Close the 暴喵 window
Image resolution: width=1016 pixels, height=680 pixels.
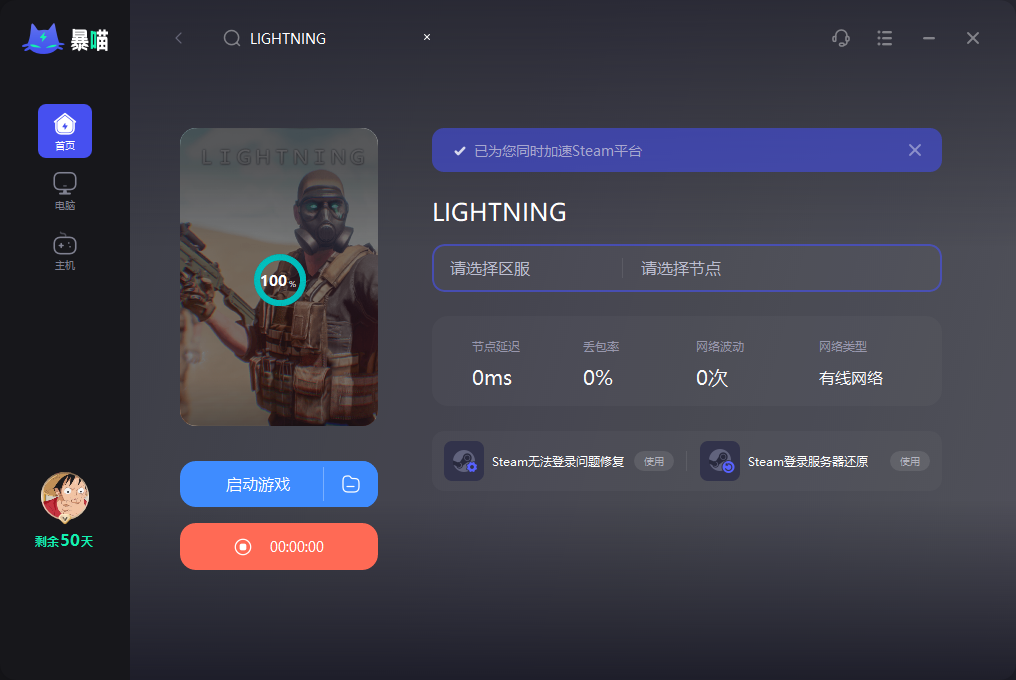click(x=973, y=38)
